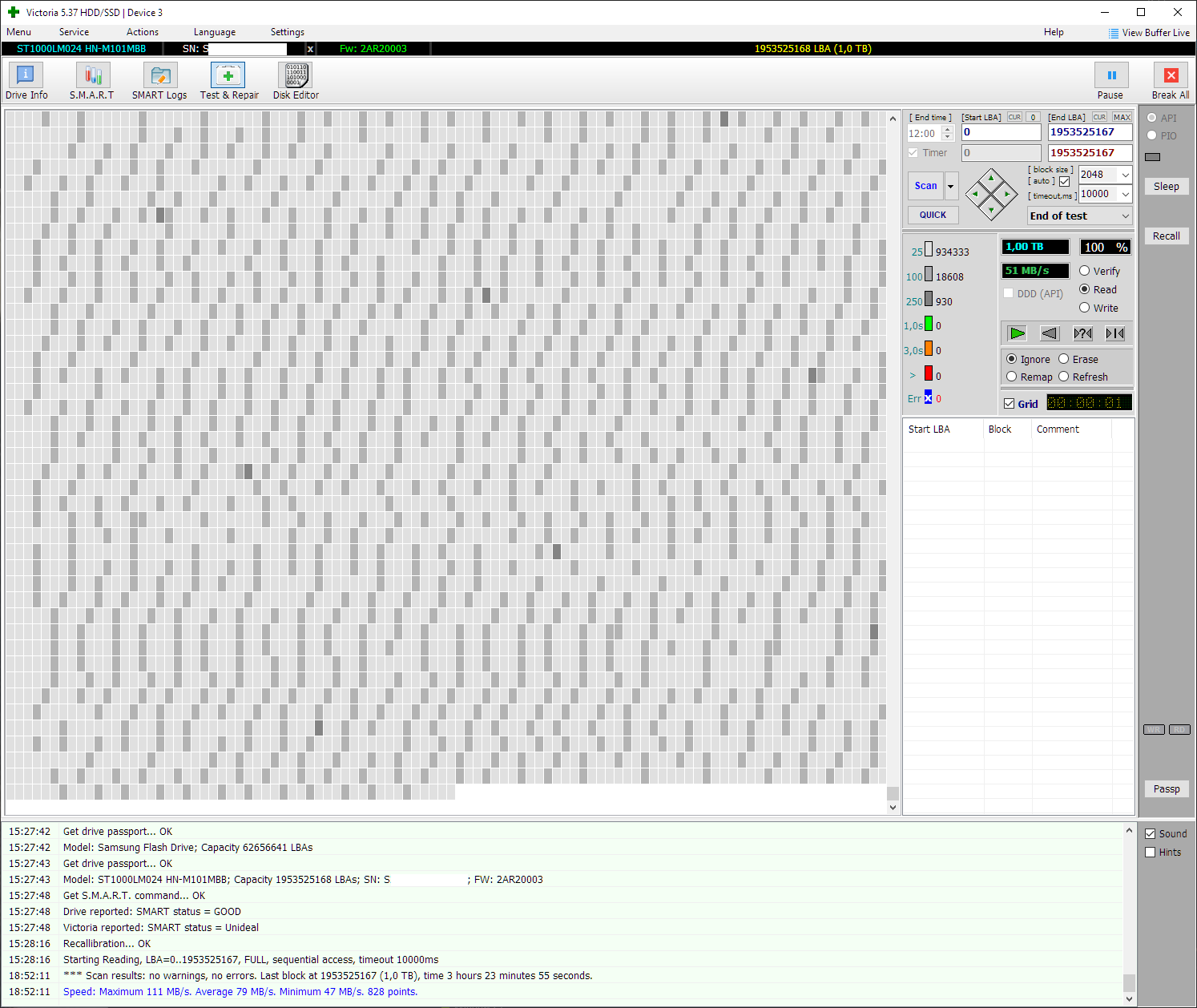
Task: Select the edge-to-center scan mode icon
Action: [x=1115, y=333]
